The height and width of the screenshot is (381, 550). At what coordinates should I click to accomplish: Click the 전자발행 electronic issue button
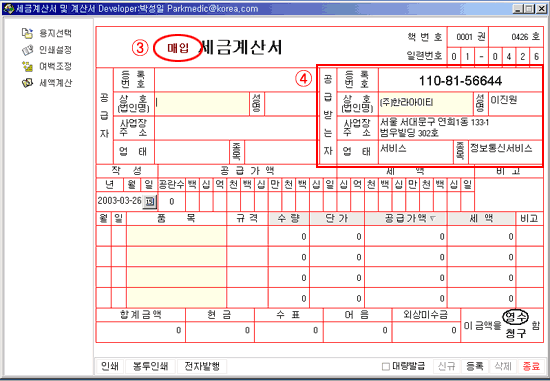pos(202,366)
